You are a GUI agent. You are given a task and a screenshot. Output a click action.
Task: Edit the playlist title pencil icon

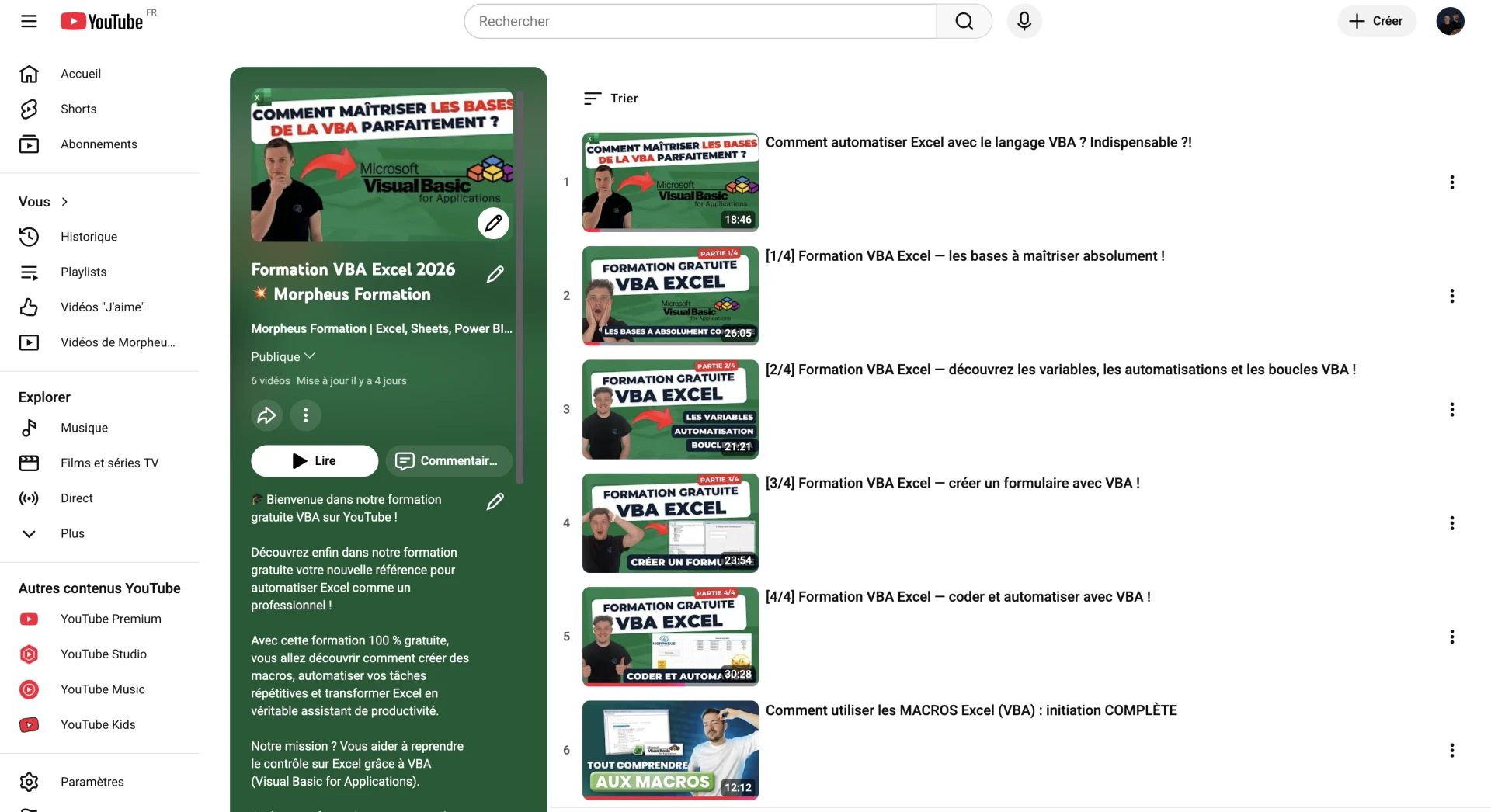495,274
